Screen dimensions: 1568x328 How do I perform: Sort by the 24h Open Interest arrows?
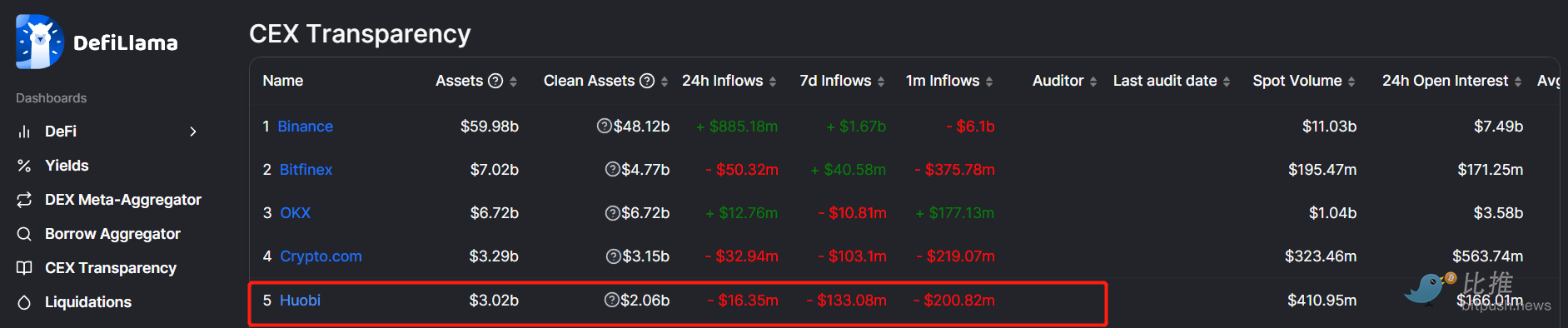[x=1518, y=82]
